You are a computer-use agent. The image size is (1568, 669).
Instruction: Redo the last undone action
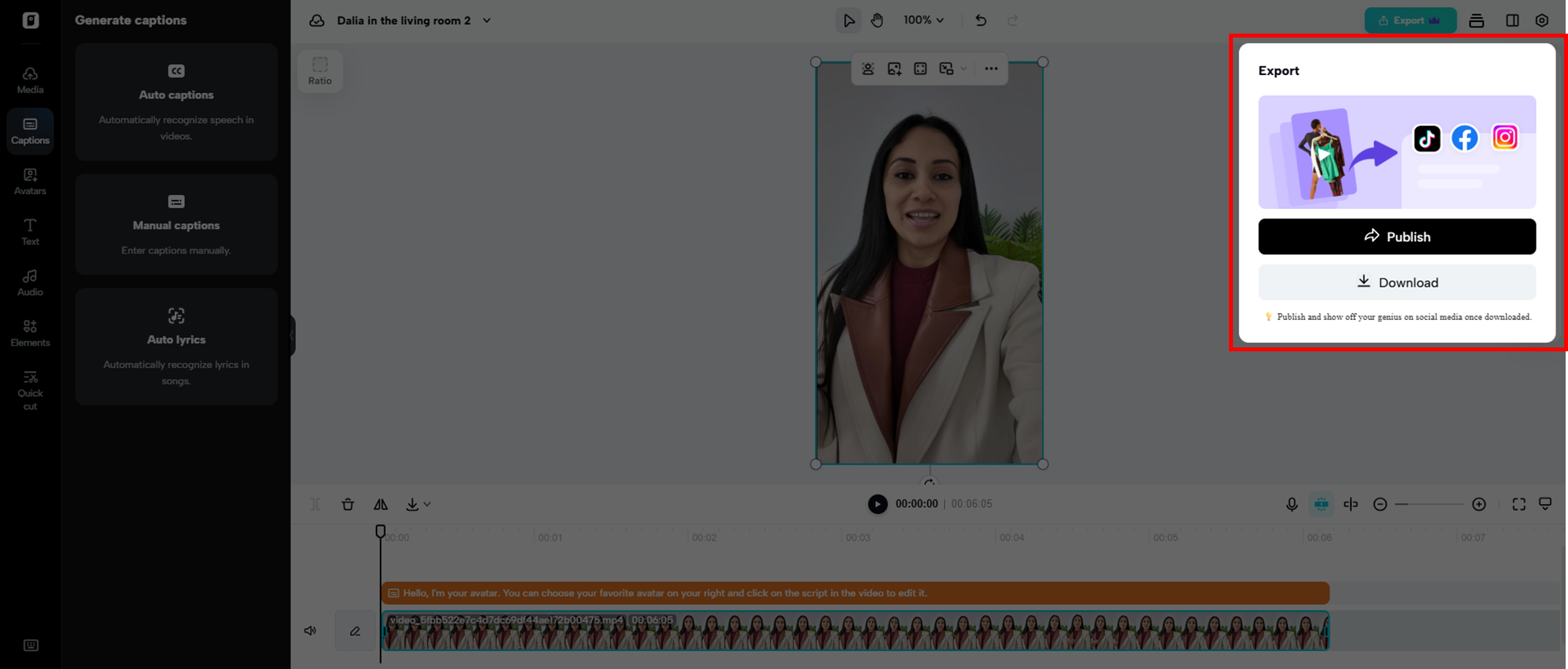[1012, 20]
